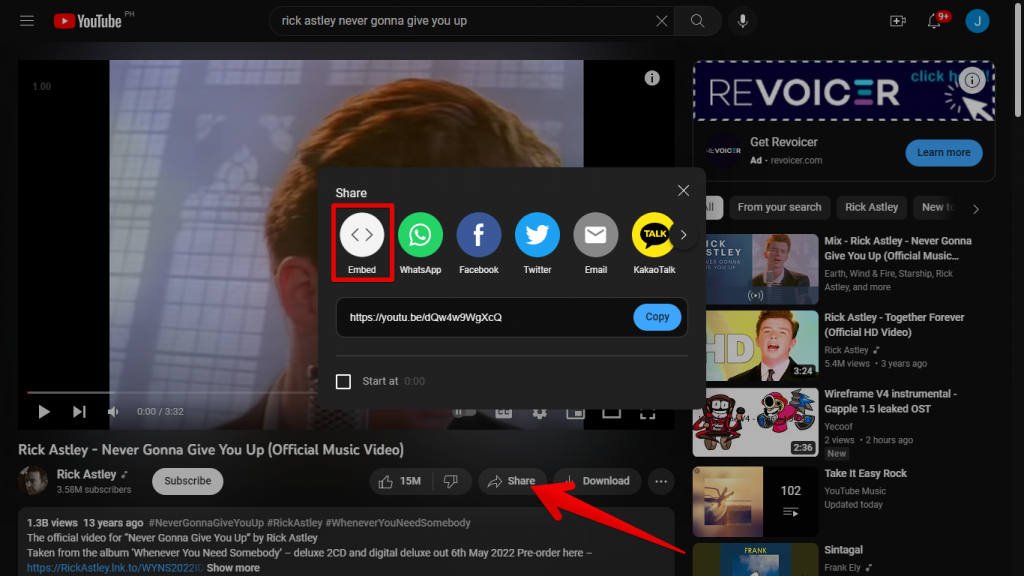
Task: Open the Create video icon
Action: pyautogui.click(x=897, y=20)
